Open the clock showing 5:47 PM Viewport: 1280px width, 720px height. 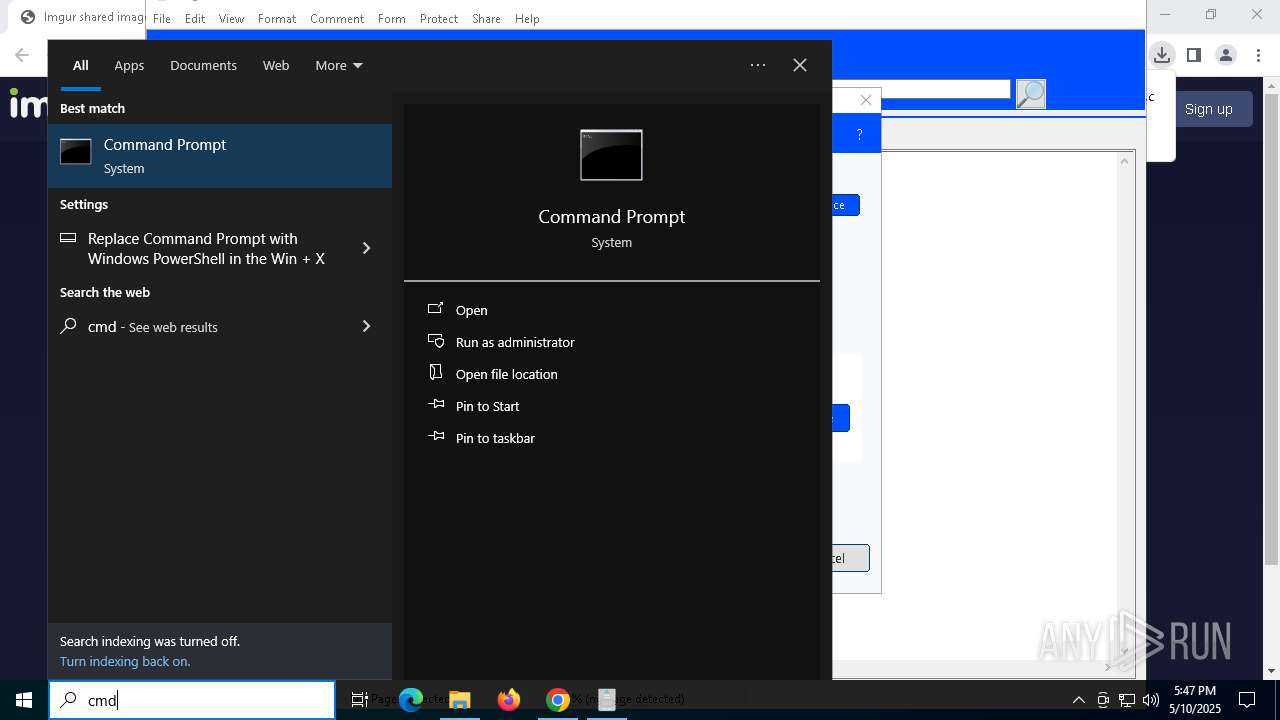[1195, 700]
